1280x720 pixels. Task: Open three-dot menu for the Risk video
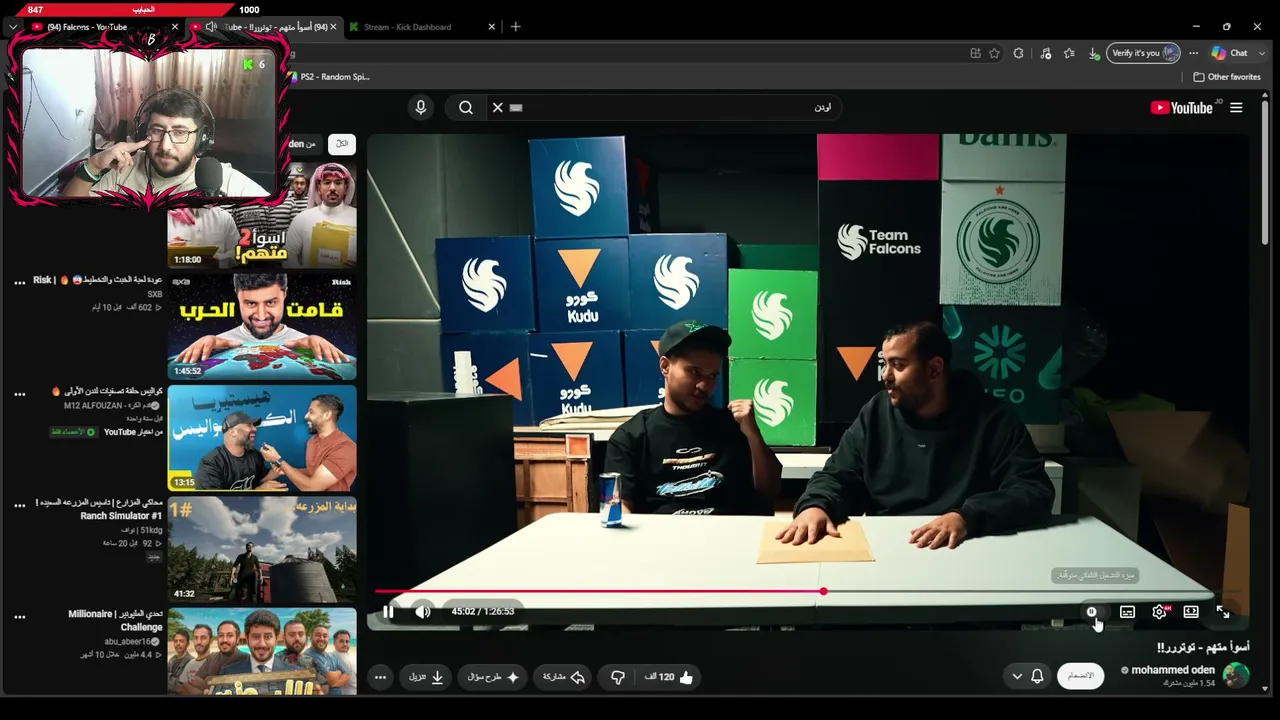click(19, 283)
